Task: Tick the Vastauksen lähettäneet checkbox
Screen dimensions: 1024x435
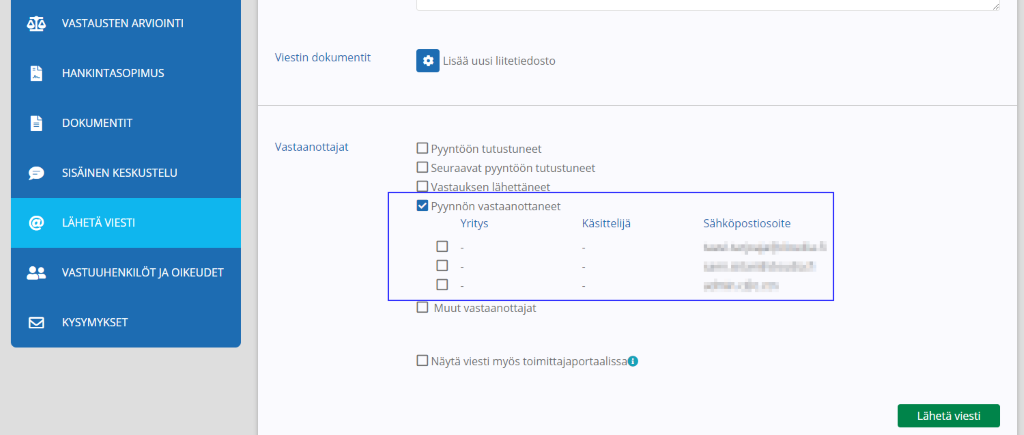Action: pos(423,186)
